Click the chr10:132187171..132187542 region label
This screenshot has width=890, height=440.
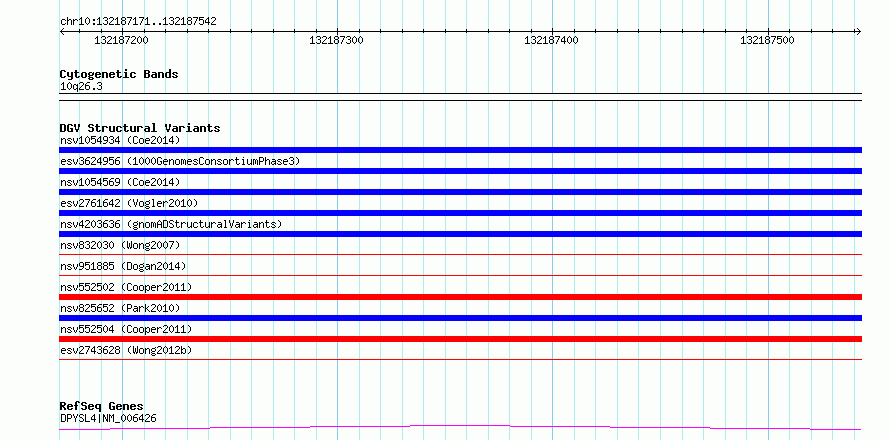138,22
